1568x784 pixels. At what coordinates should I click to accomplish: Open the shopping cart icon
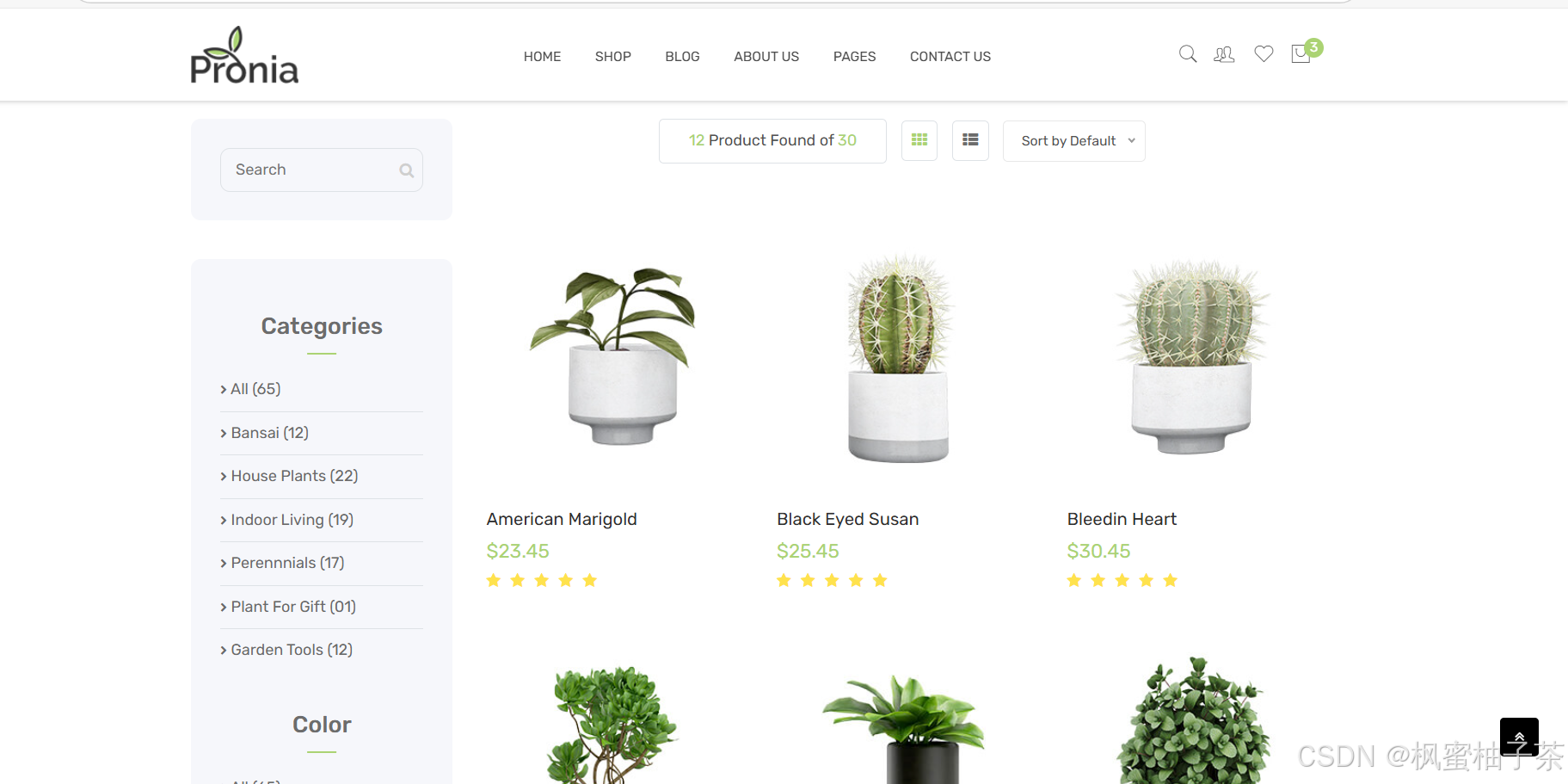pyautogui.click(x=1301, y=54)
